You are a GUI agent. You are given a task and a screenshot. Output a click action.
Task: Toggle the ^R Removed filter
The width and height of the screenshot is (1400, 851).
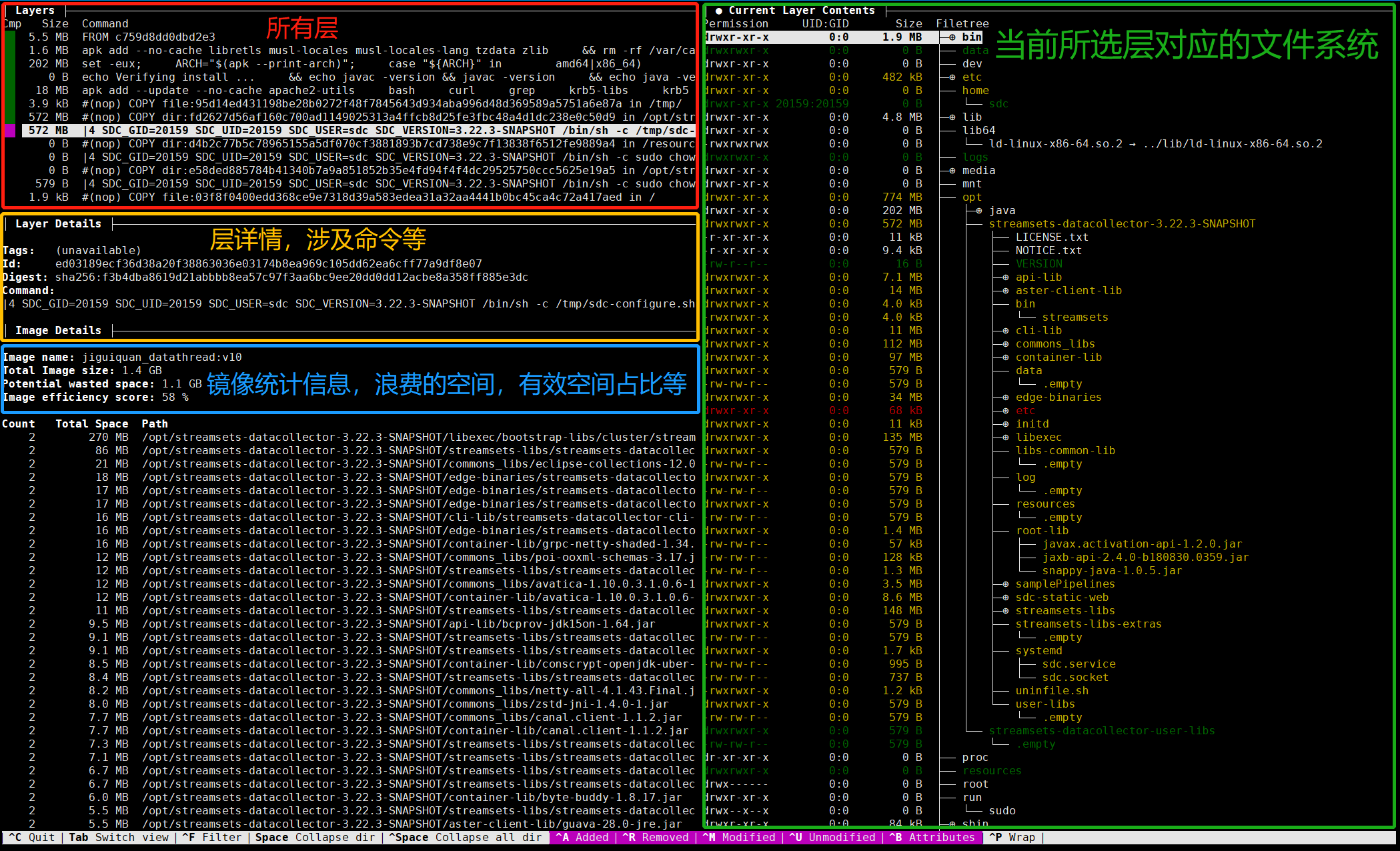pyautogui.click(x=656, y=838)
